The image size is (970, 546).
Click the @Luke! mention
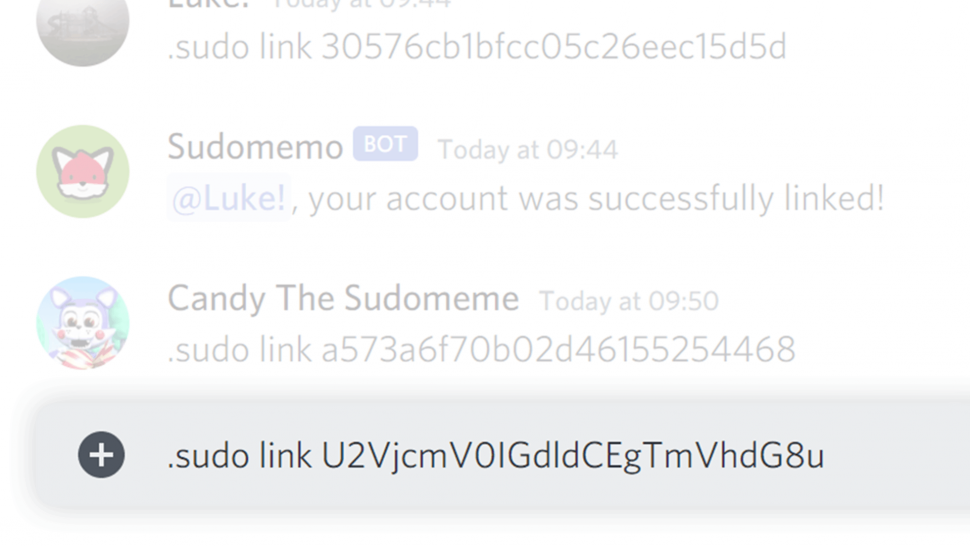pos(228,198)
